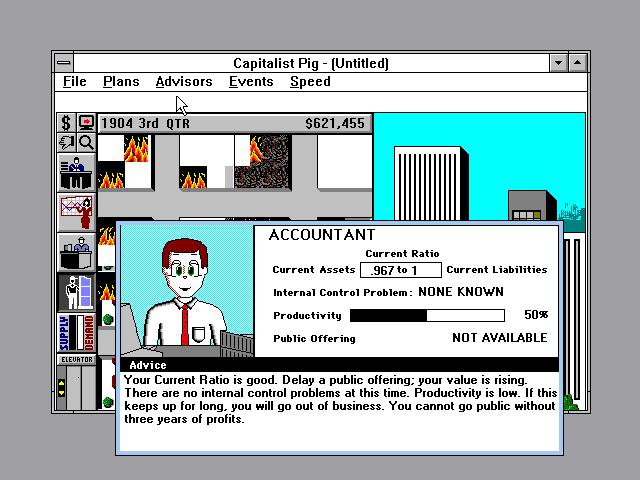
Task: Click the accountant portrait image
Action: pyautogui.click(x=187, y=291)
